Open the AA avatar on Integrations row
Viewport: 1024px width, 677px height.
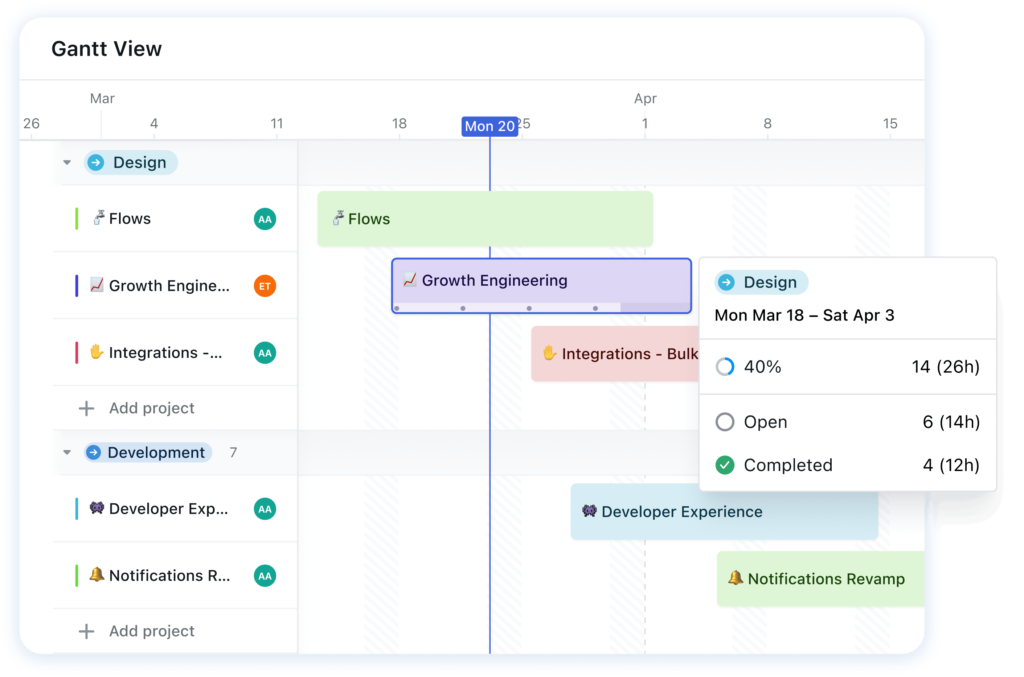(x=264, y=353)
